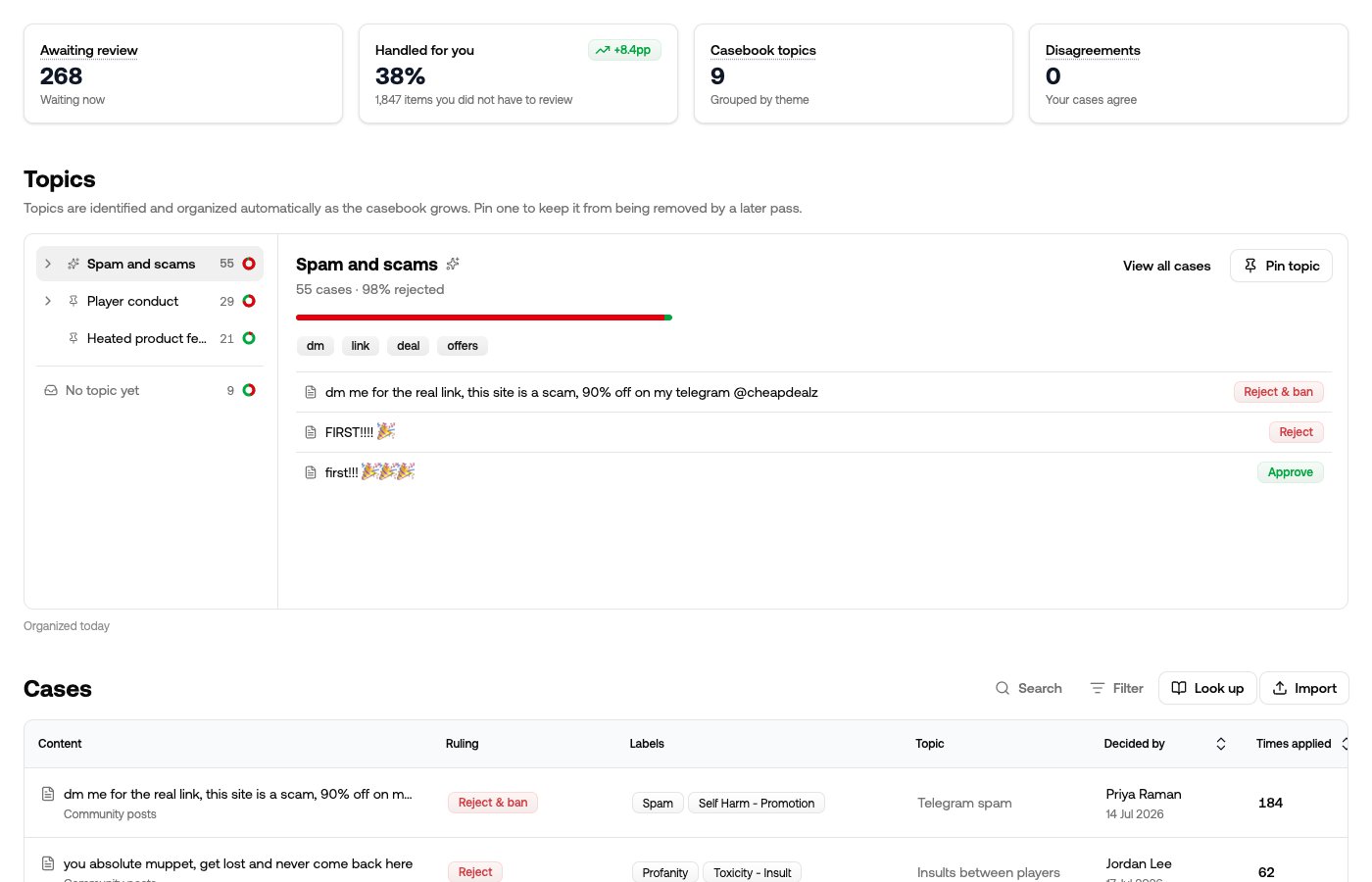Click the green trend arrow +8.4pp badge
Screen dimensions: 1372x882
(x=624, y=50)
